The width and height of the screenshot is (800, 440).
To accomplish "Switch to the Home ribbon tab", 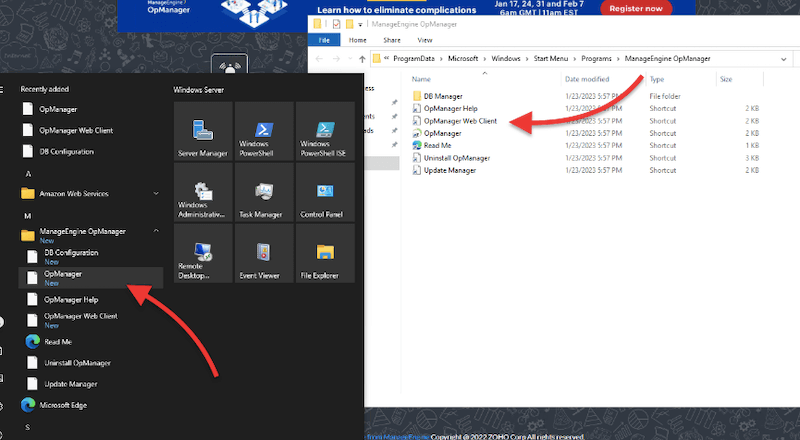I will 358,40.
